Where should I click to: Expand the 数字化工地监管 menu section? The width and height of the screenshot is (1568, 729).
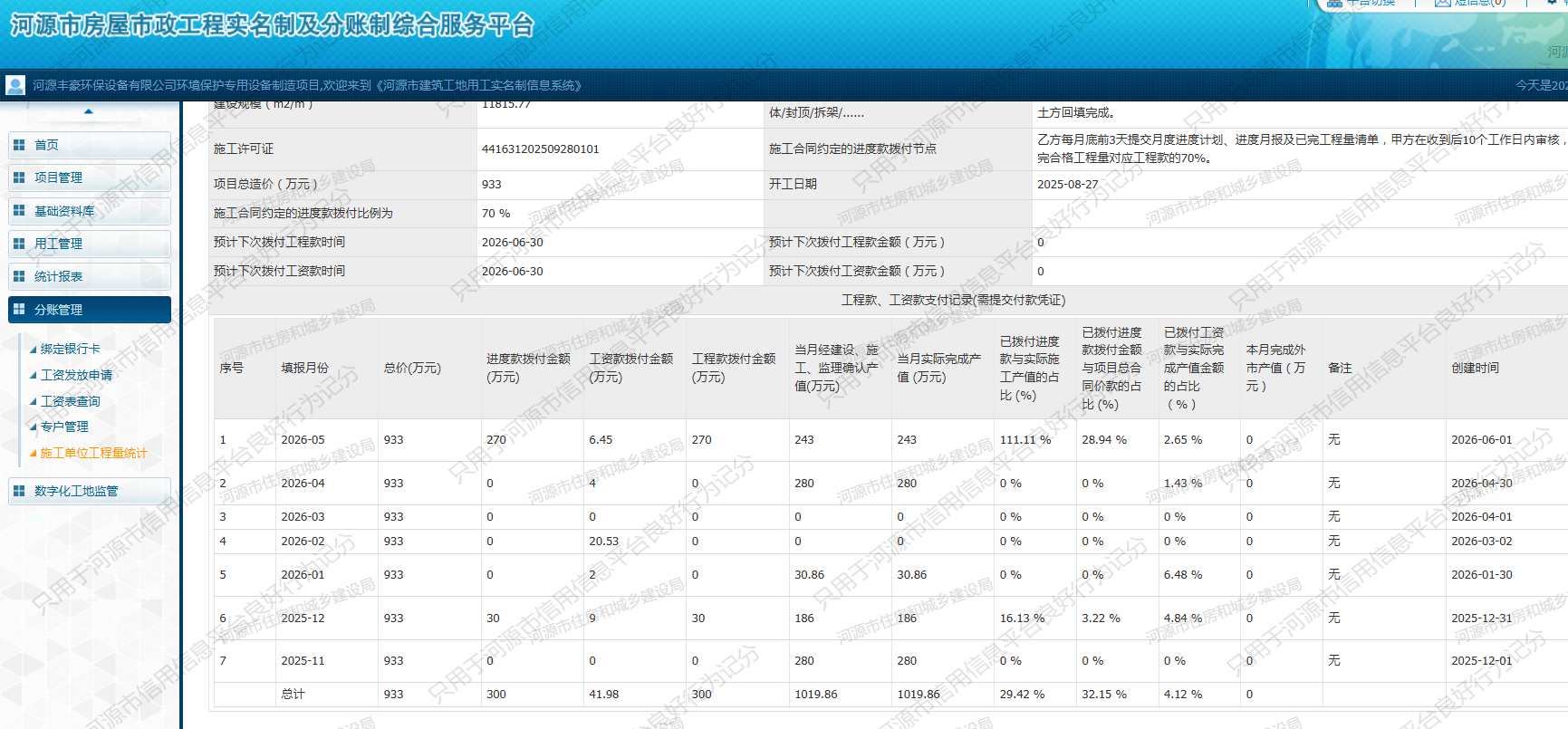click(90, 491)
